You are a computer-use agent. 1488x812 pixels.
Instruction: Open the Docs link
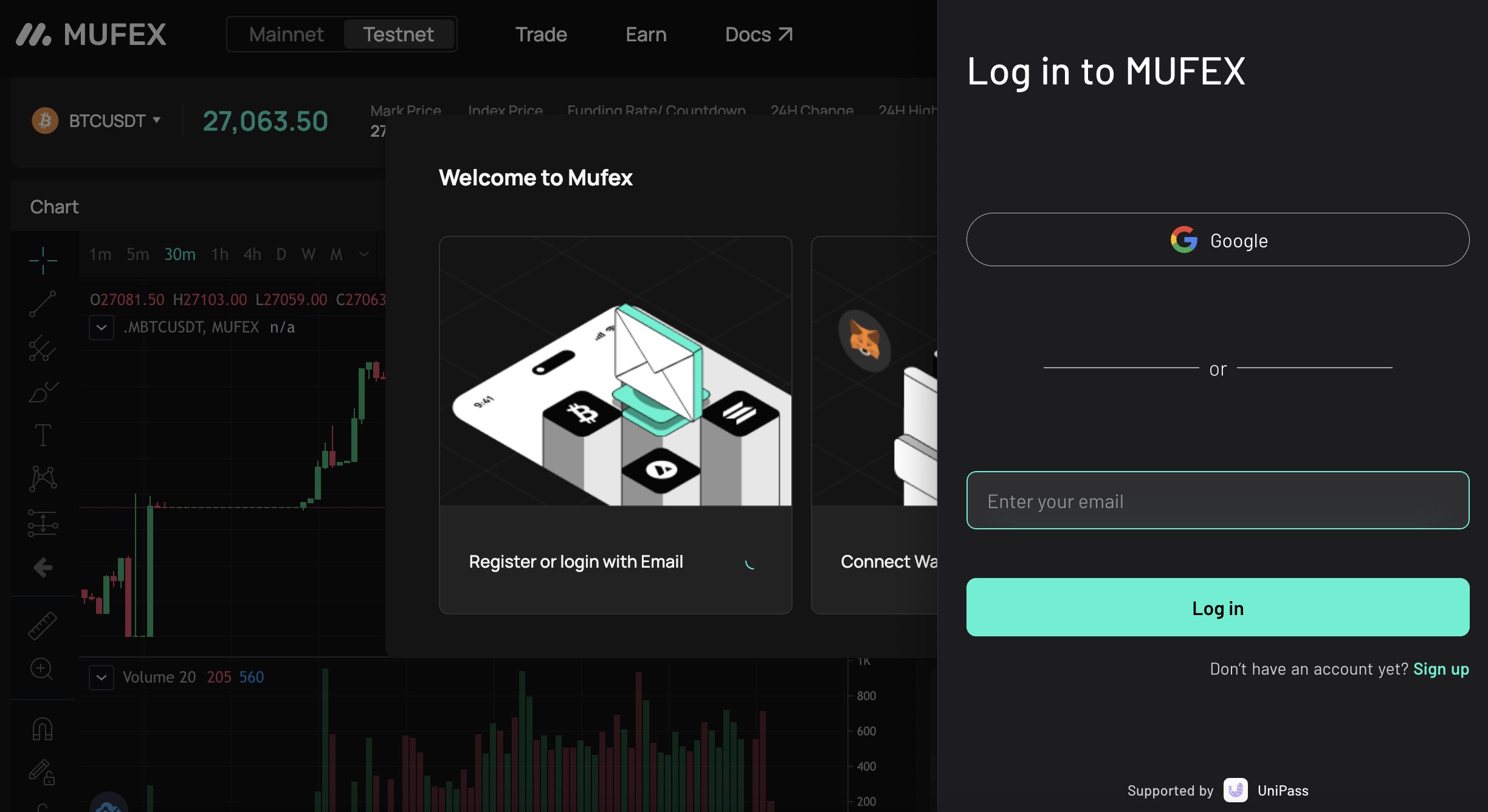(759, 35)
